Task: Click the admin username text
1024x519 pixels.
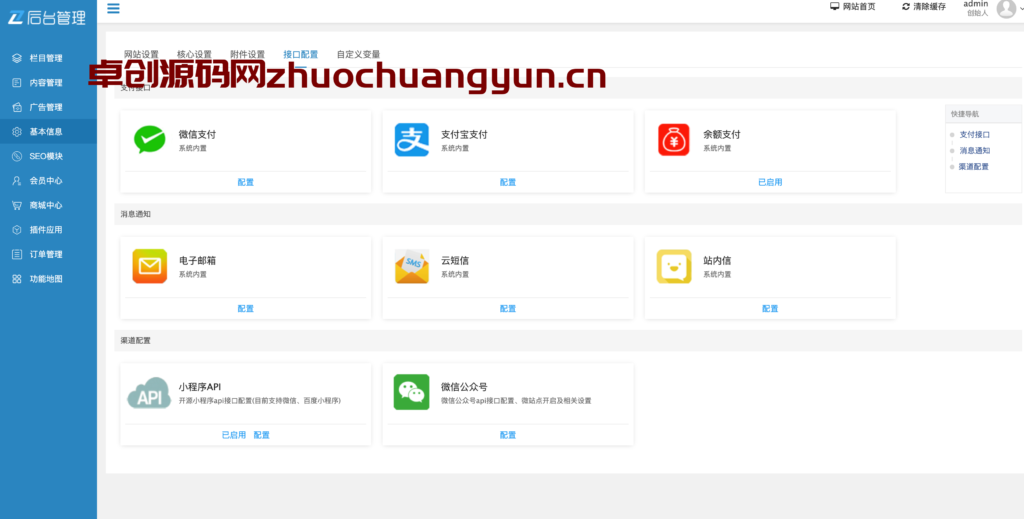Action: (x=976, y=4)
